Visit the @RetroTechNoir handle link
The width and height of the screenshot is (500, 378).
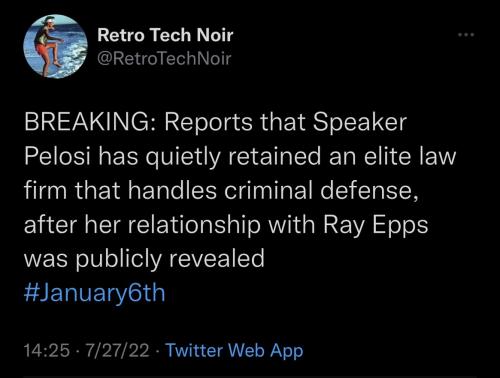[x=164, y=59]
